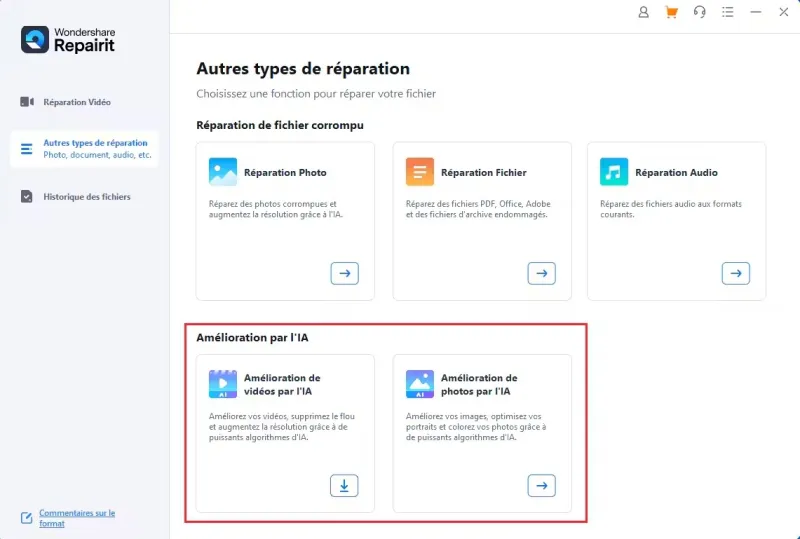Viewport: 800px width, 539px height.
Task: Select Réparation Vidéo in sidebar
Action: click(76, 102)
